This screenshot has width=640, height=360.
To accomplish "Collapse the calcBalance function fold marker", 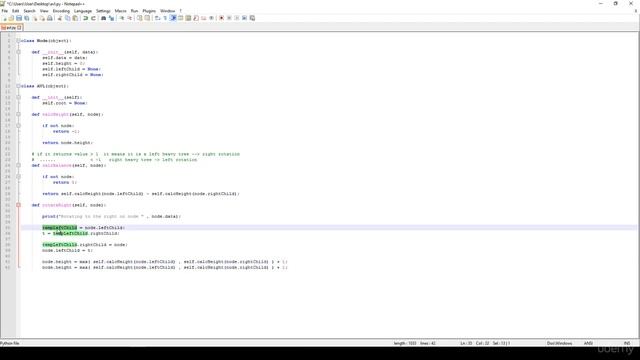I will [x=18, y=165].
